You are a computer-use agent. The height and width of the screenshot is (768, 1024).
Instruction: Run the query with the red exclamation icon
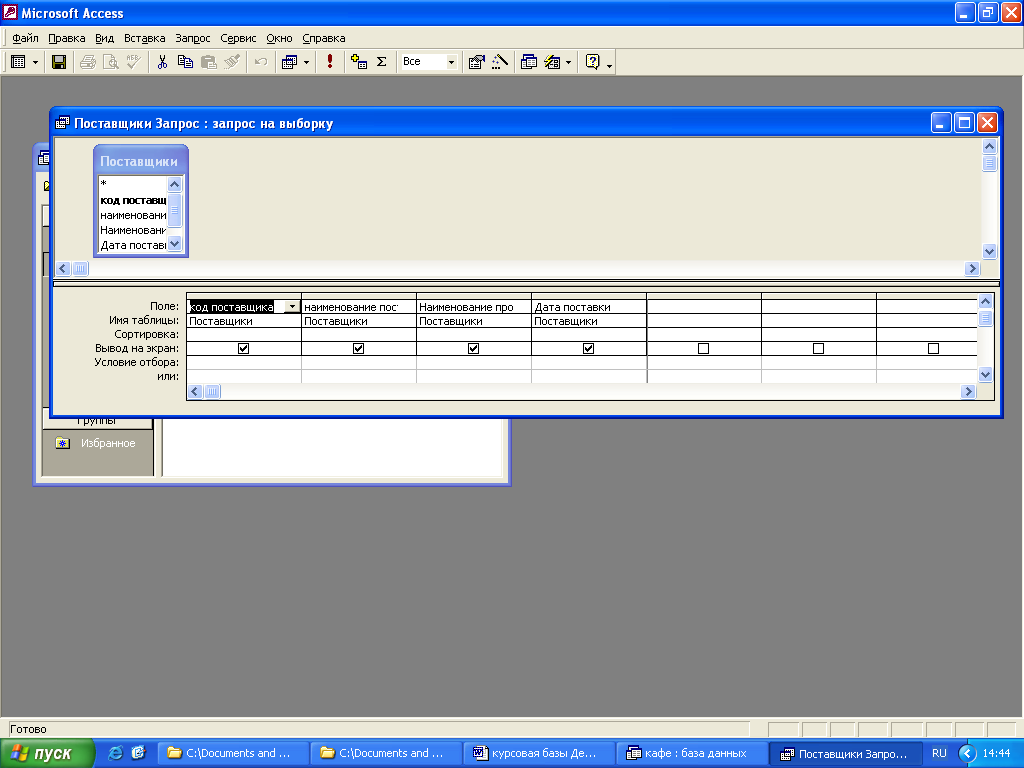coord(330,62)
